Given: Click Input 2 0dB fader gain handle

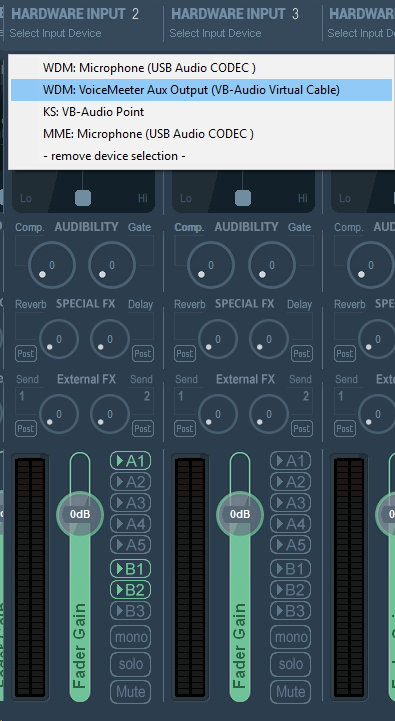Looking at the screenshot, I should click(x=80, y=514).
